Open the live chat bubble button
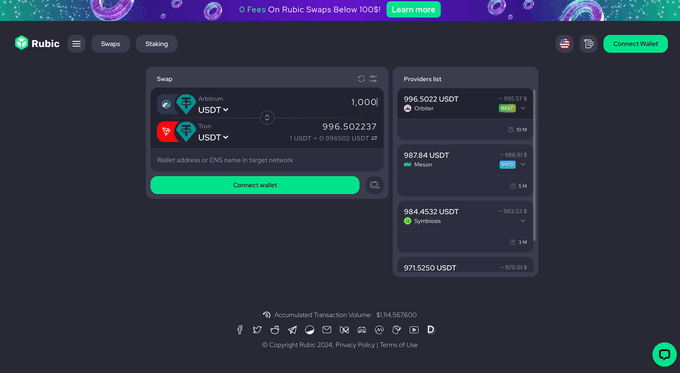This screenshot has width=680, height=373. pos(664,354)
